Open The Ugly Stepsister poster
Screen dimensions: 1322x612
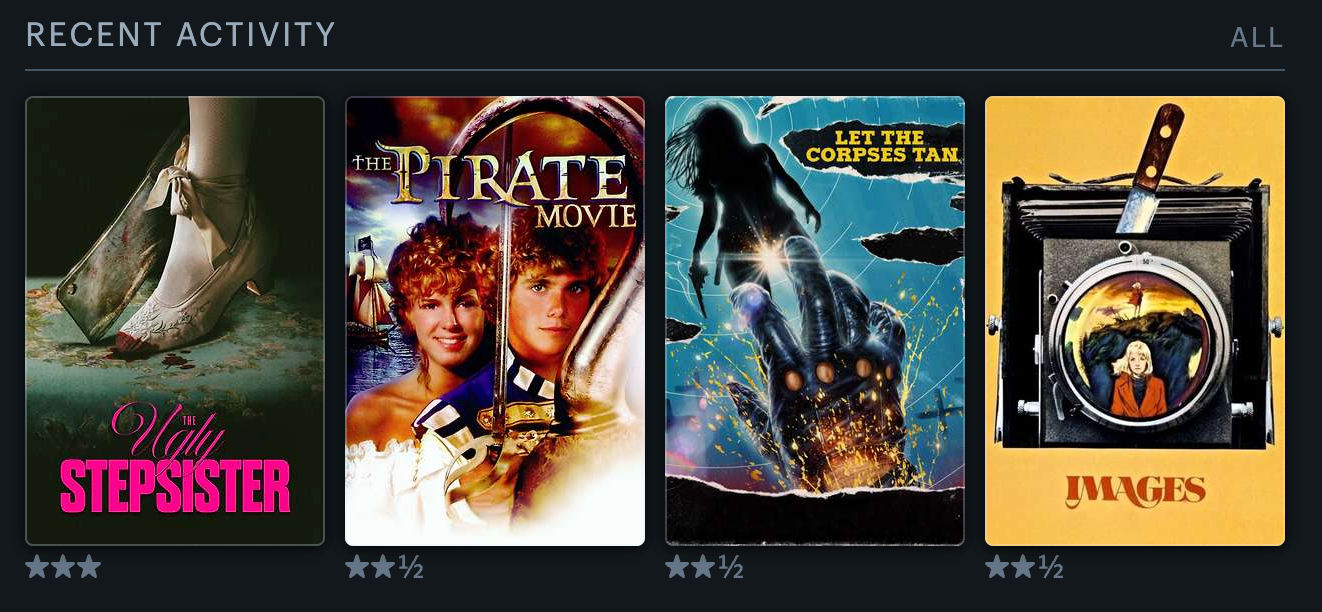pos(175,321)
